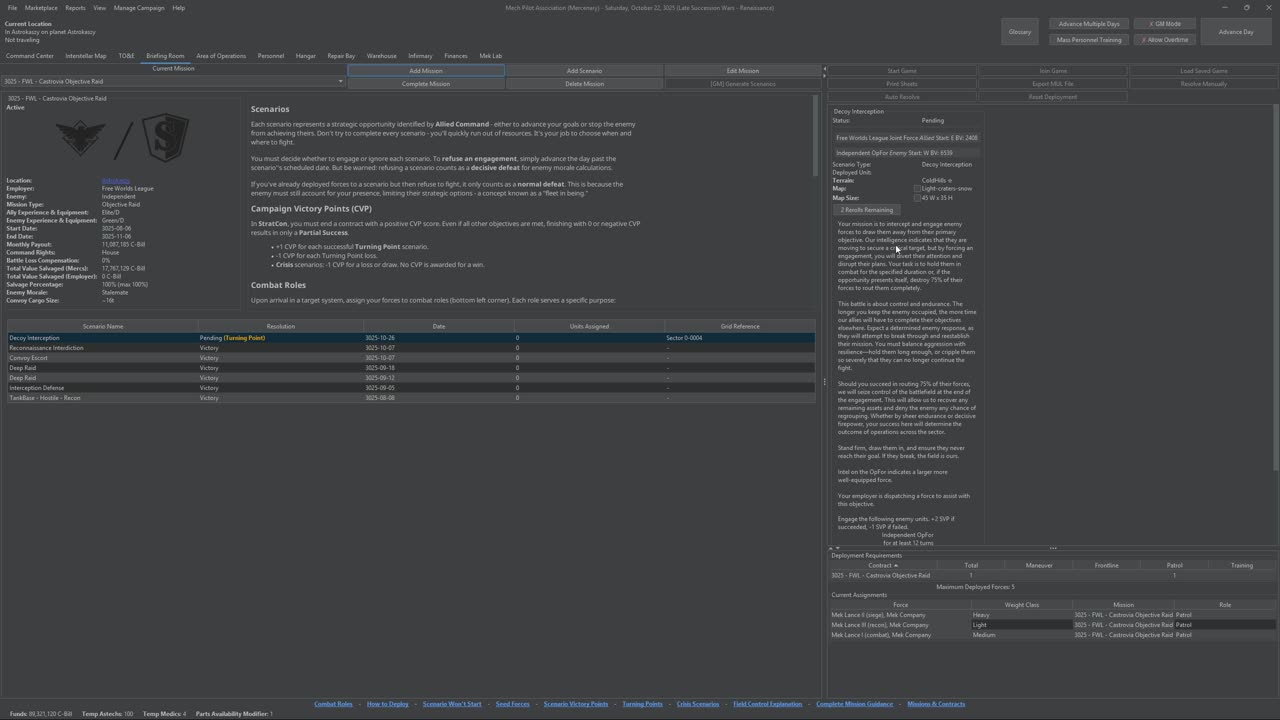Switch to the Interstellar Map tab
The image size is (1280, 720).
point(86,56)
